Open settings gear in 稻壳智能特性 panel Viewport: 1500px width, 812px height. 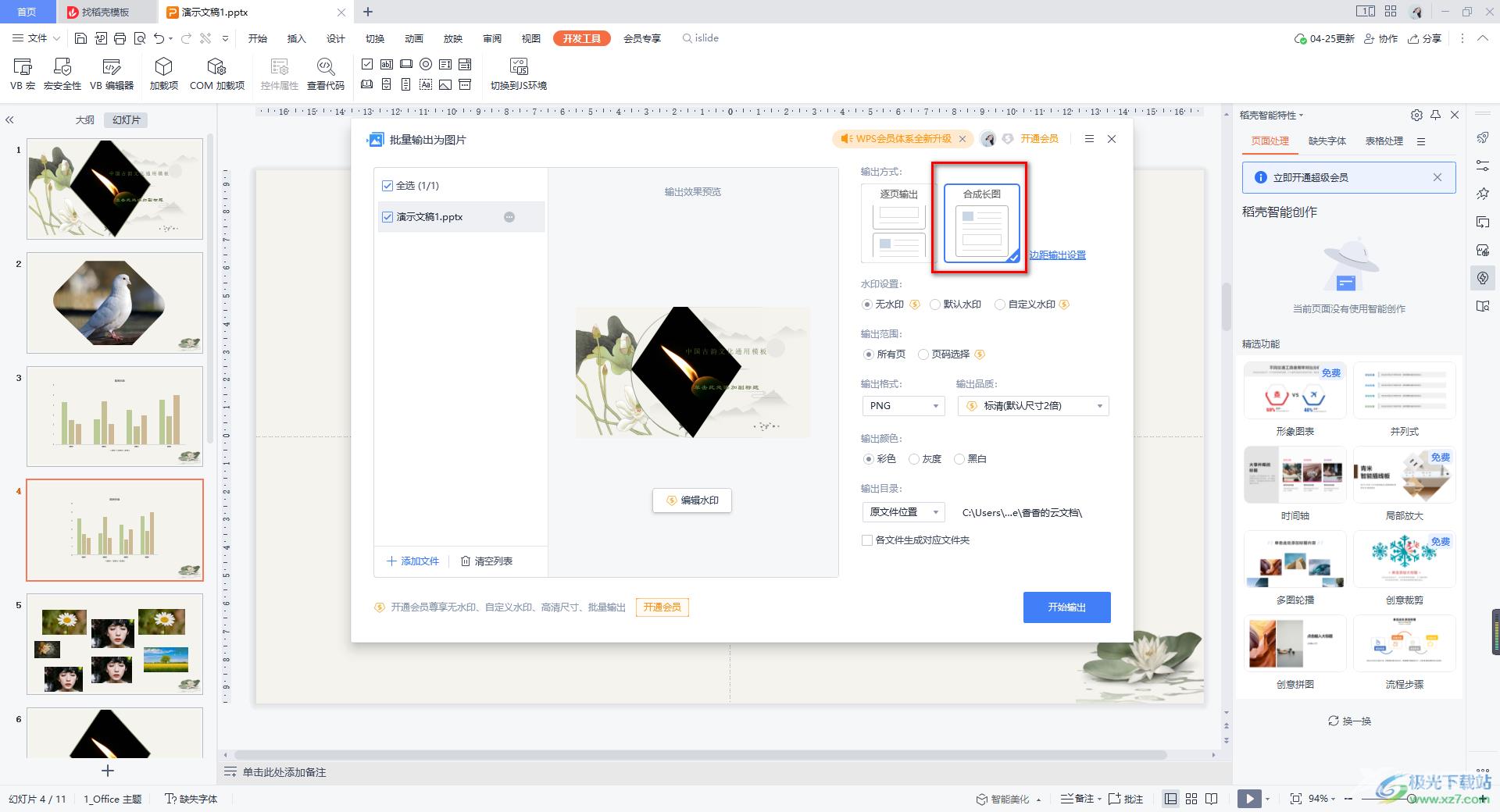click(1416, 115)
